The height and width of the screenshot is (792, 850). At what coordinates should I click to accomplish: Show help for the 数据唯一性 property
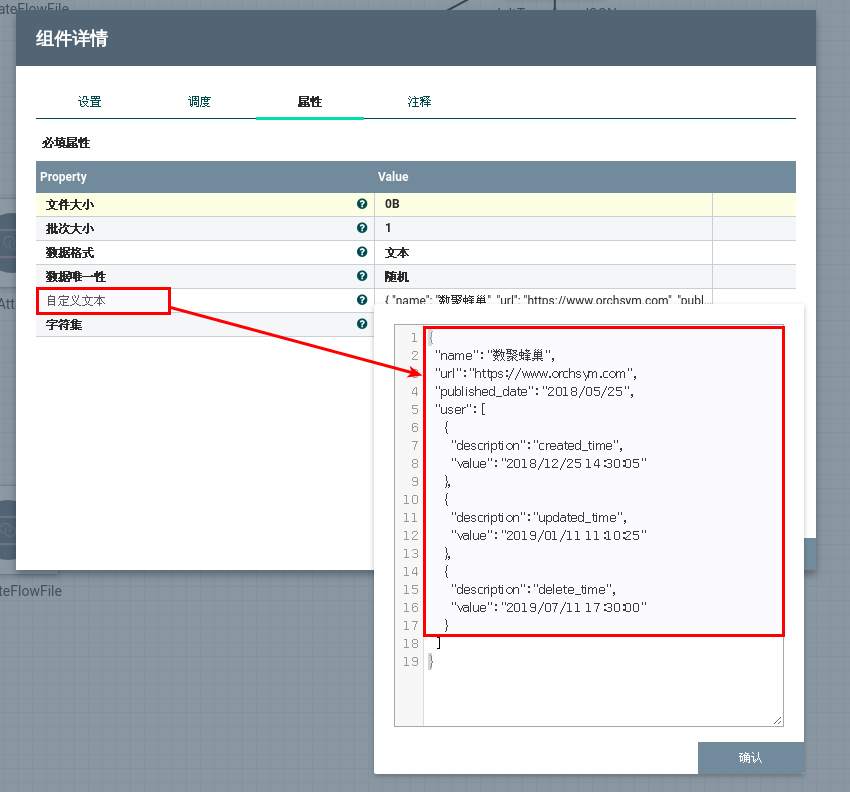(x=362, y=276)
